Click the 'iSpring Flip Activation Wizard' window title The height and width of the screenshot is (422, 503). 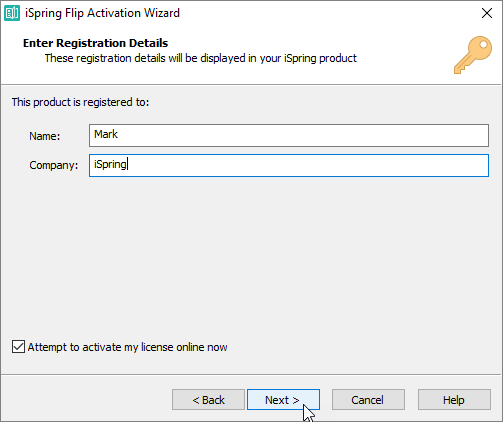click(x=103, y=13)
